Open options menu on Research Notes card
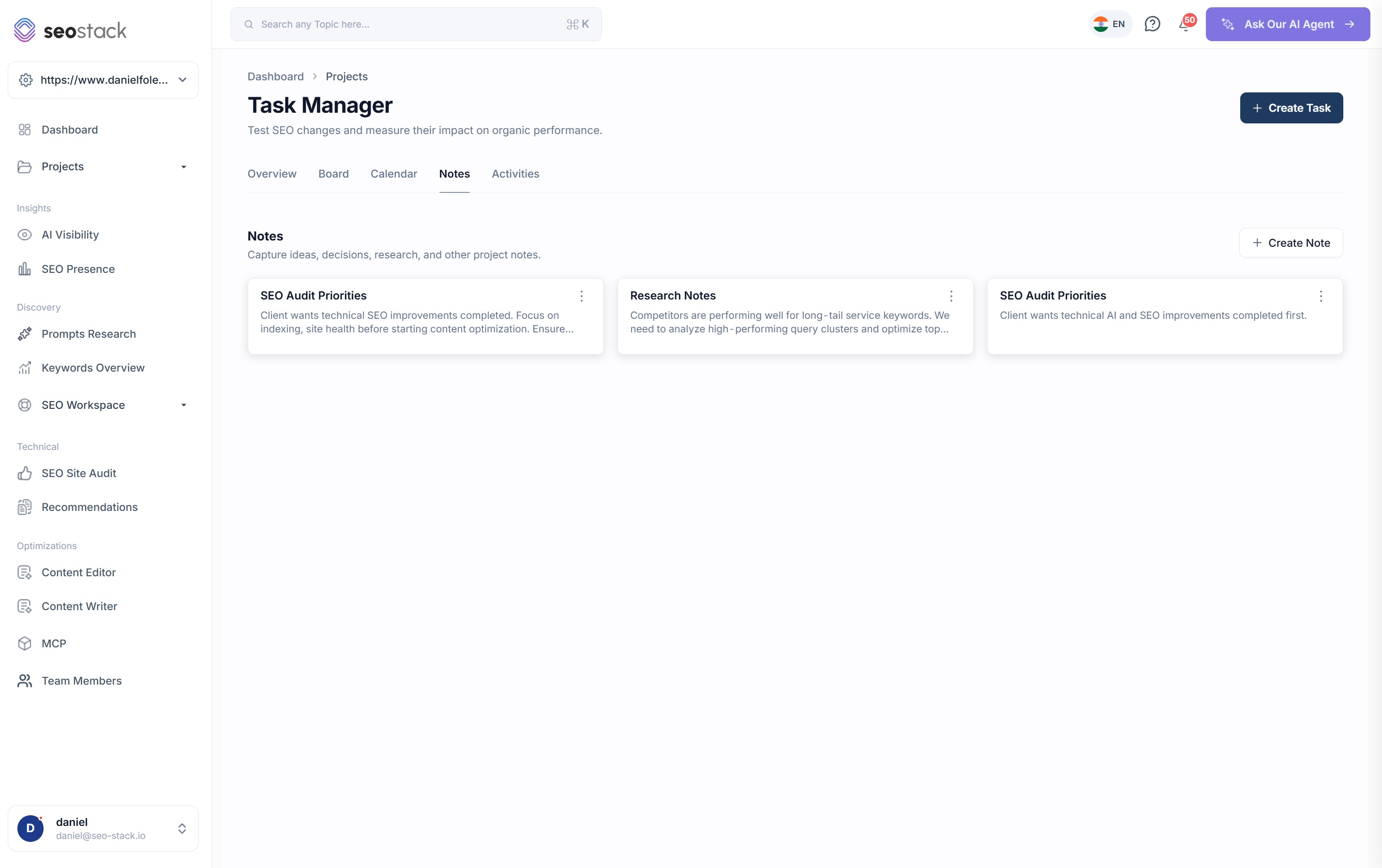Image resolution: width=1382 pixels, height=868 pixels. [x=951, y=296]
